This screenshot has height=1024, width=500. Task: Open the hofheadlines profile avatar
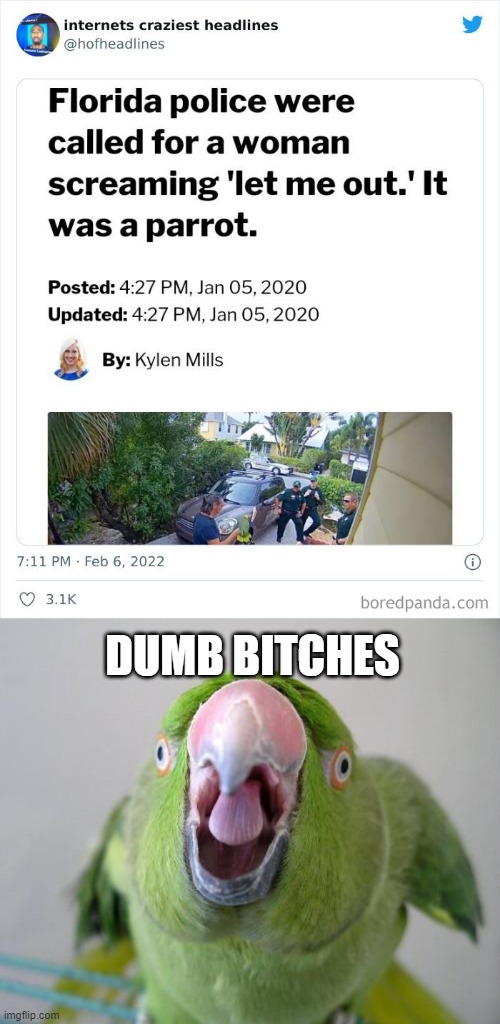[x=38, y=35]
